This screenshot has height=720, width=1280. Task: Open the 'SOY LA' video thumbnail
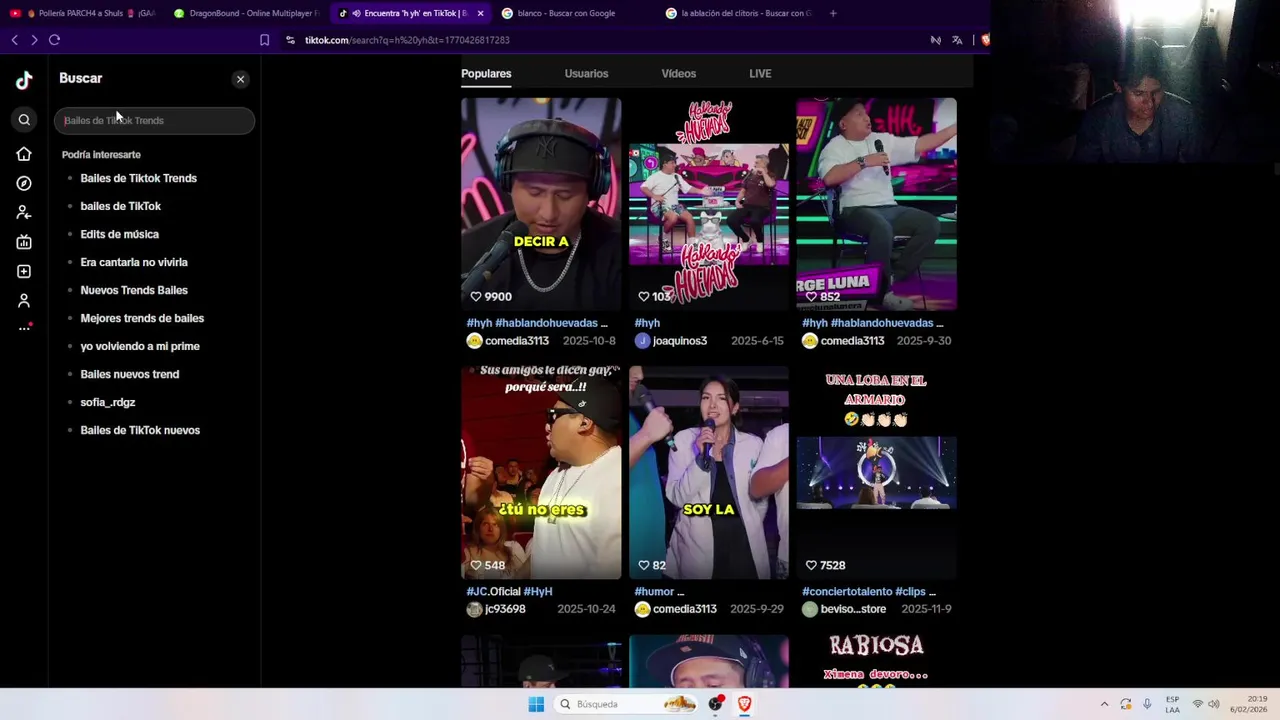click(x=709, y=472)
